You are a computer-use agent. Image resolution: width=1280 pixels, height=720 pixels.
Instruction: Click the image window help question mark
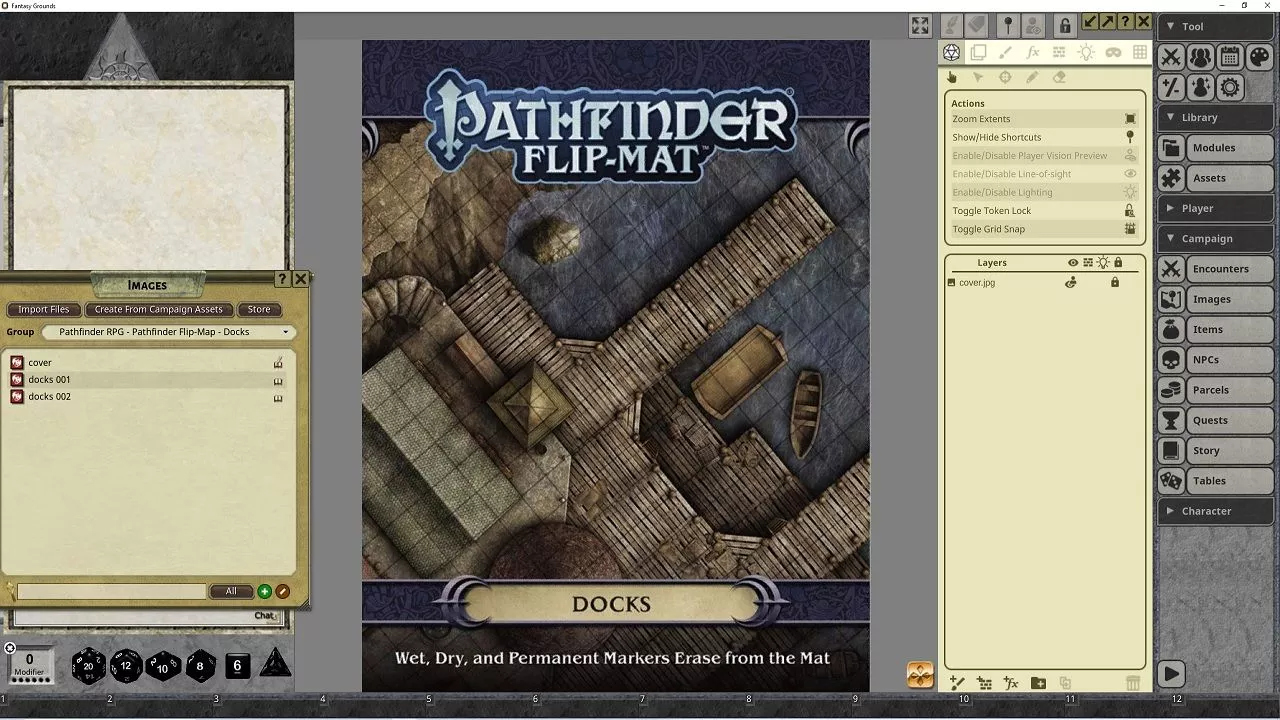point(1125,22)
